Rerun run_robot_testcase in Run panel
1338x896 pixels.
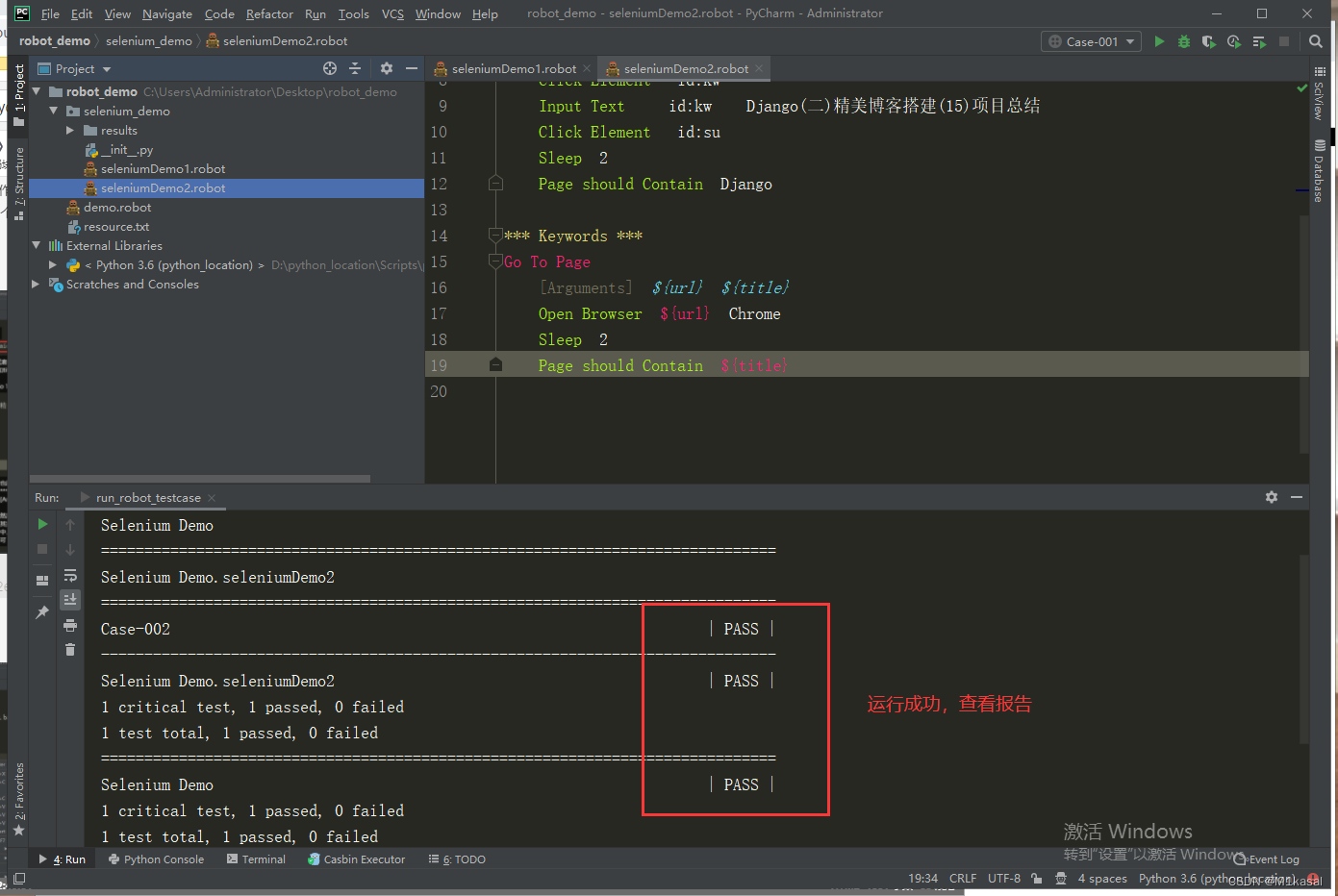42,524
